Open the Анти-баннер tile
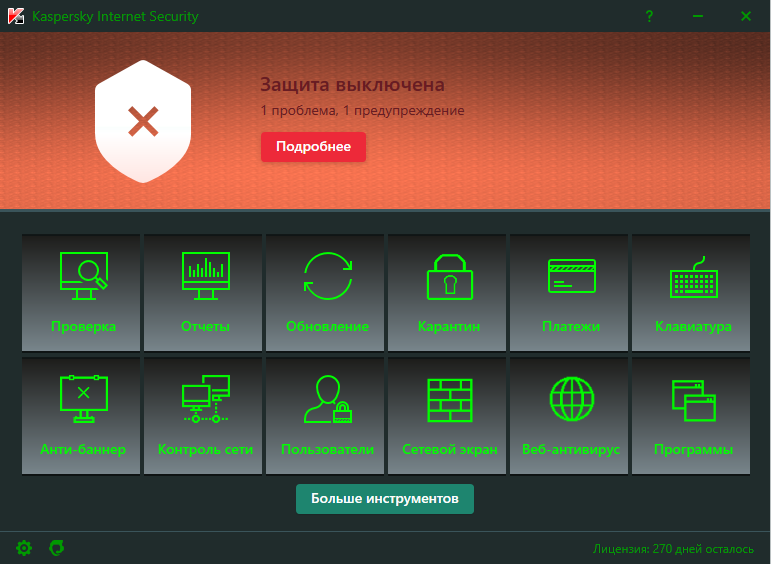The width and height of the screenshot is (771, 564). point(81,416)
